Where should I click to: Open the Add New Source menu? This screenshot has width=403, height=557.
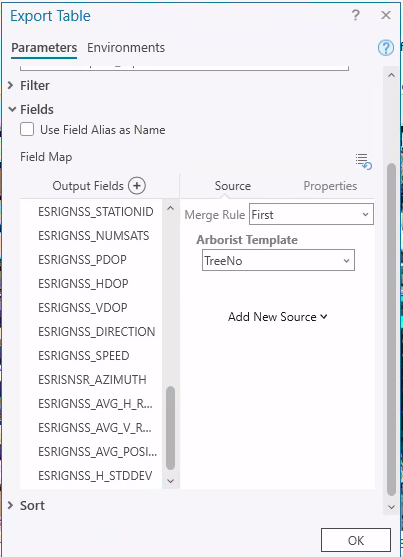[278, 317]
